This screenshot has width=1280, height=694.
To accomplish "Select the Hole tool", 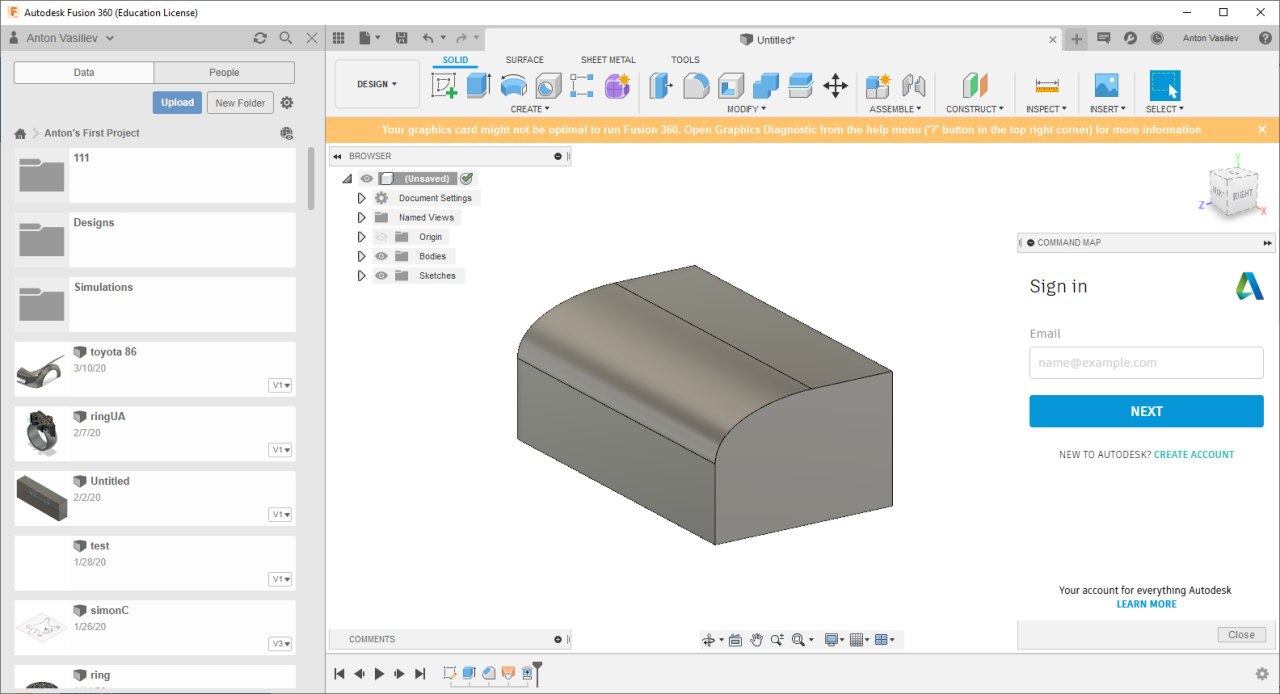I will click(547, 86).
